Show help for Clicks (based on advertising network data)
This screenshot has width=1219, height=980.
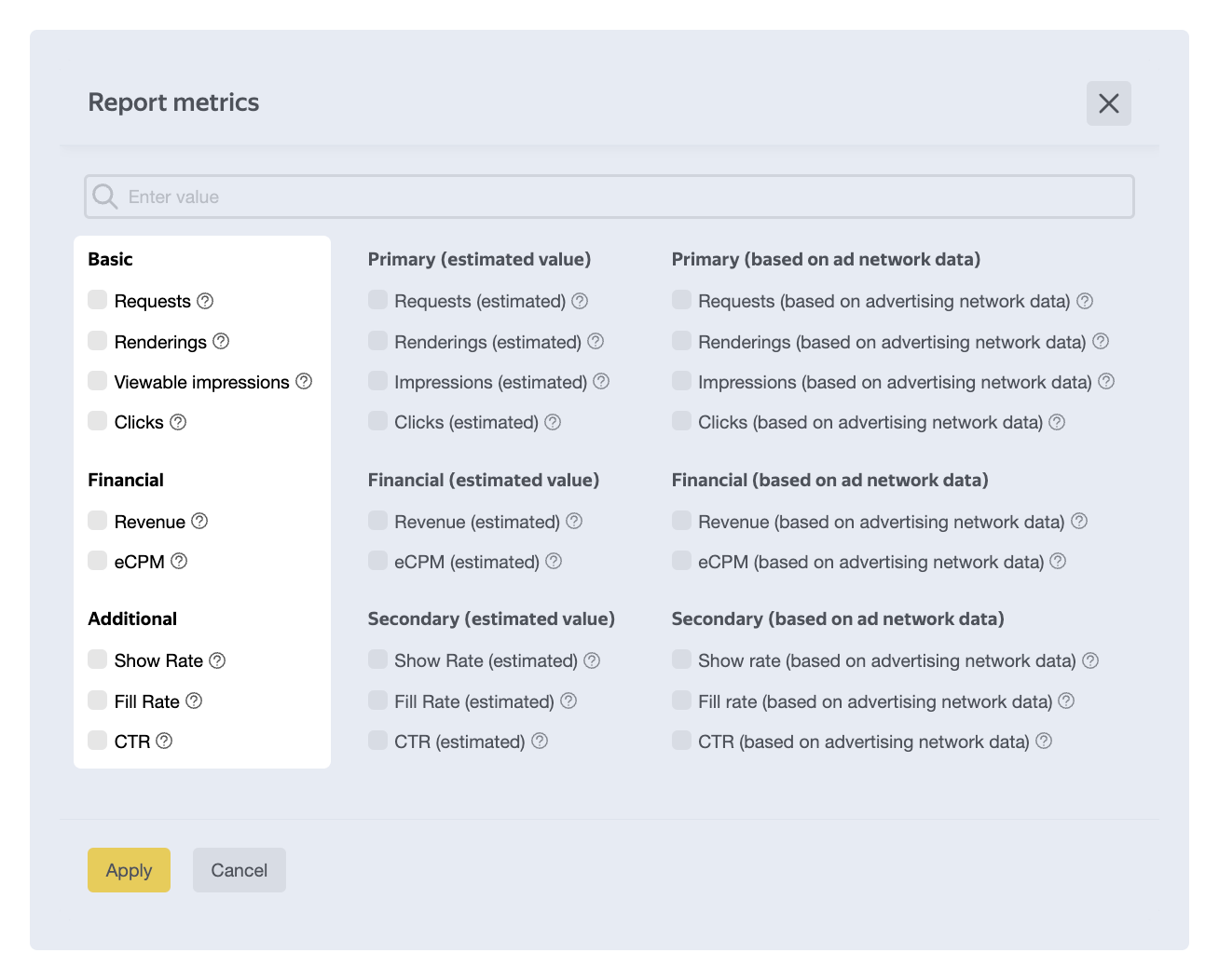click(1057, 422)
